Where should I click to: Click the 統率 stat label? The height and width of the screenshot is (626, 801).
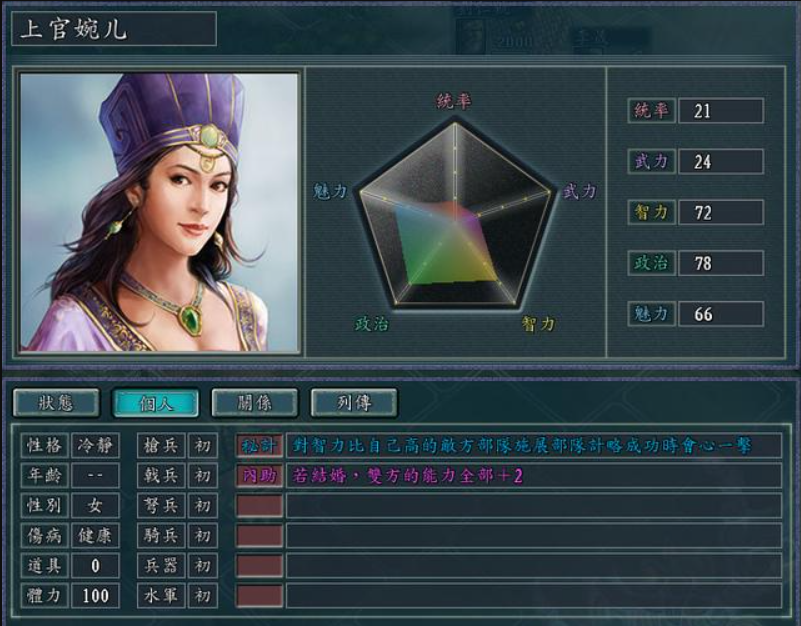(x=651, y=110)
